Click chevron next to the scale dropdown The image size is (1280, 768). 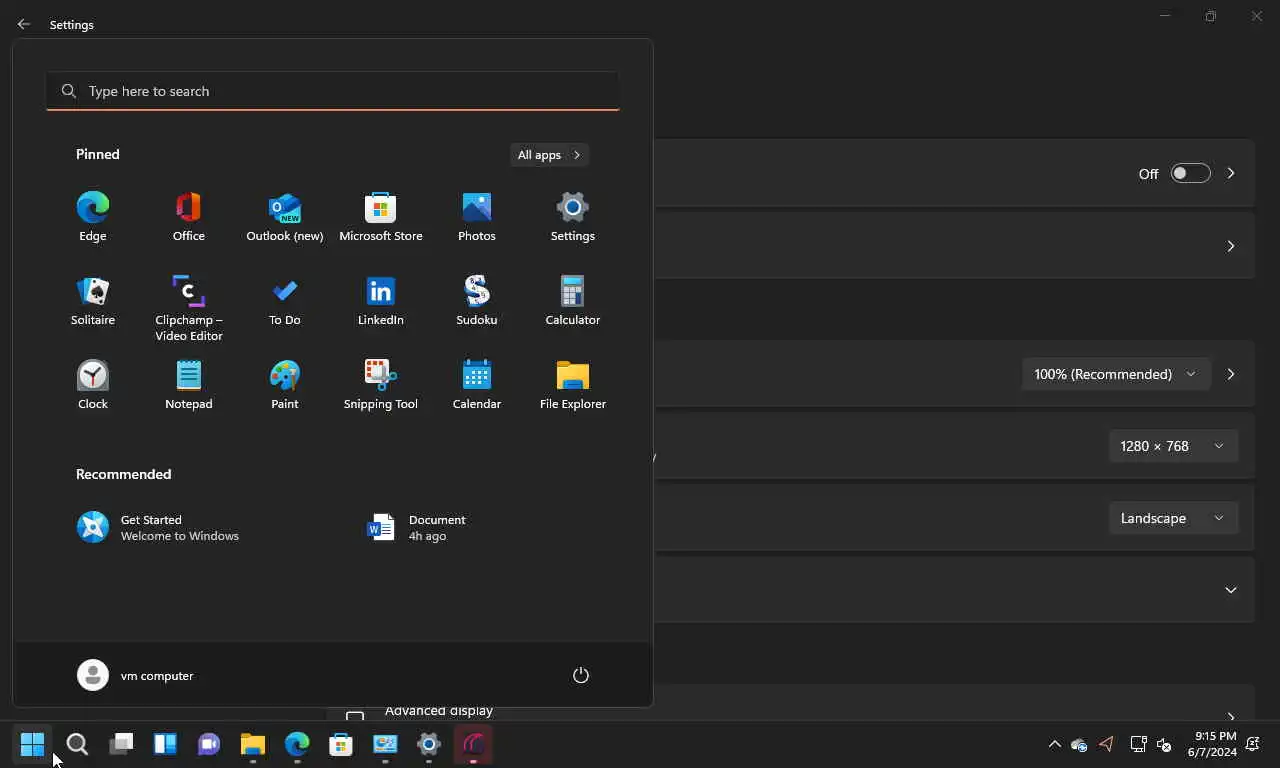(x=1231, y=374)
